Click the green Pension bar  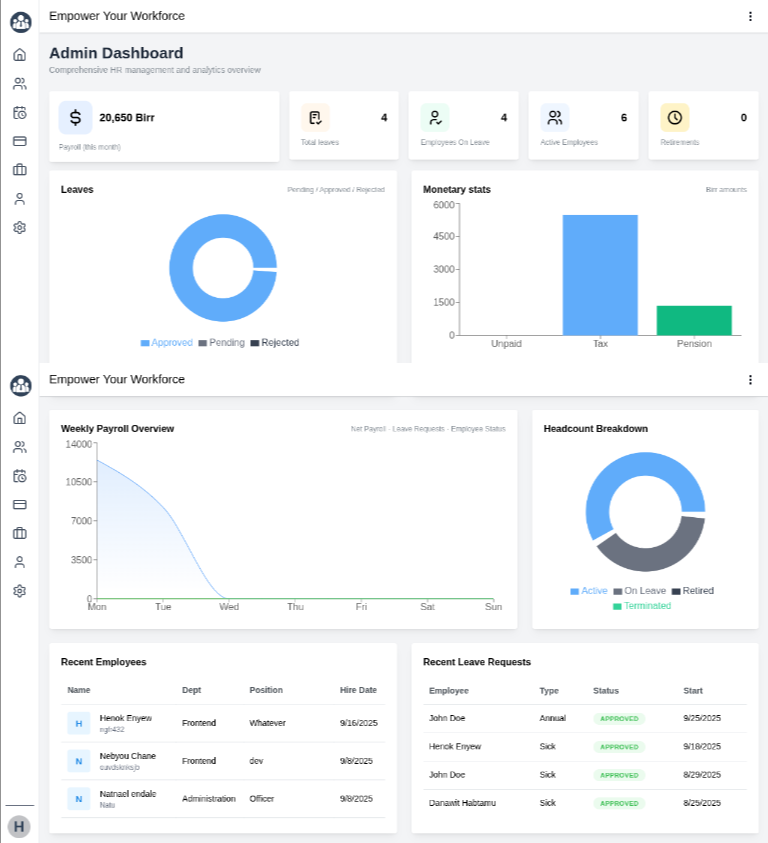(x=694, y=320)
